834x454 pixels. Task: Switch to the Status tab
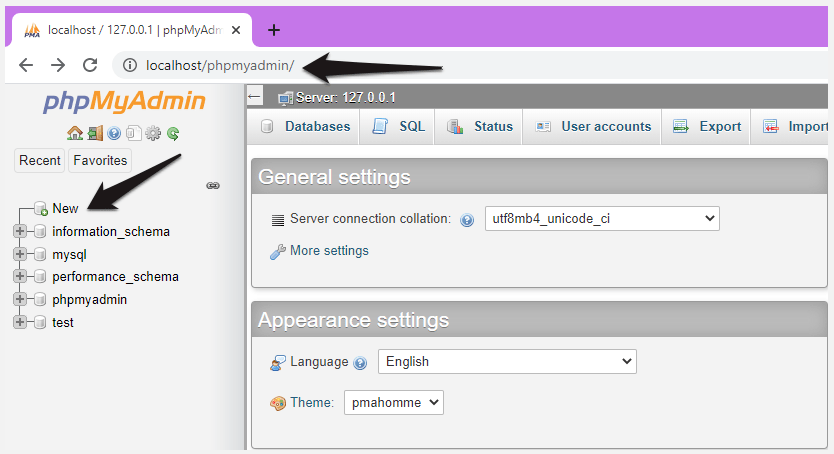479,127
